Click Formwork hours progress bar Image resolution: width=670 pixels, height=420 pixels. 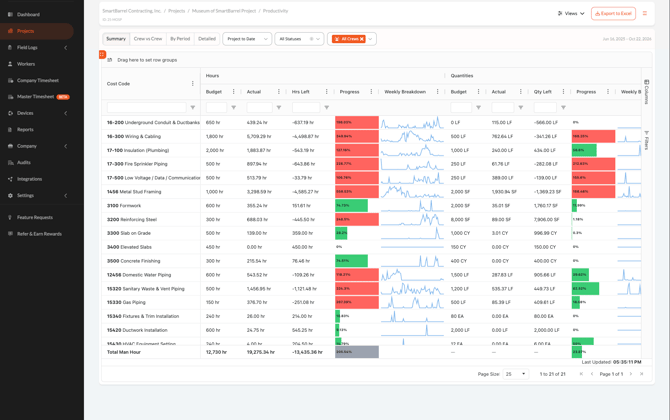point(351,206)
